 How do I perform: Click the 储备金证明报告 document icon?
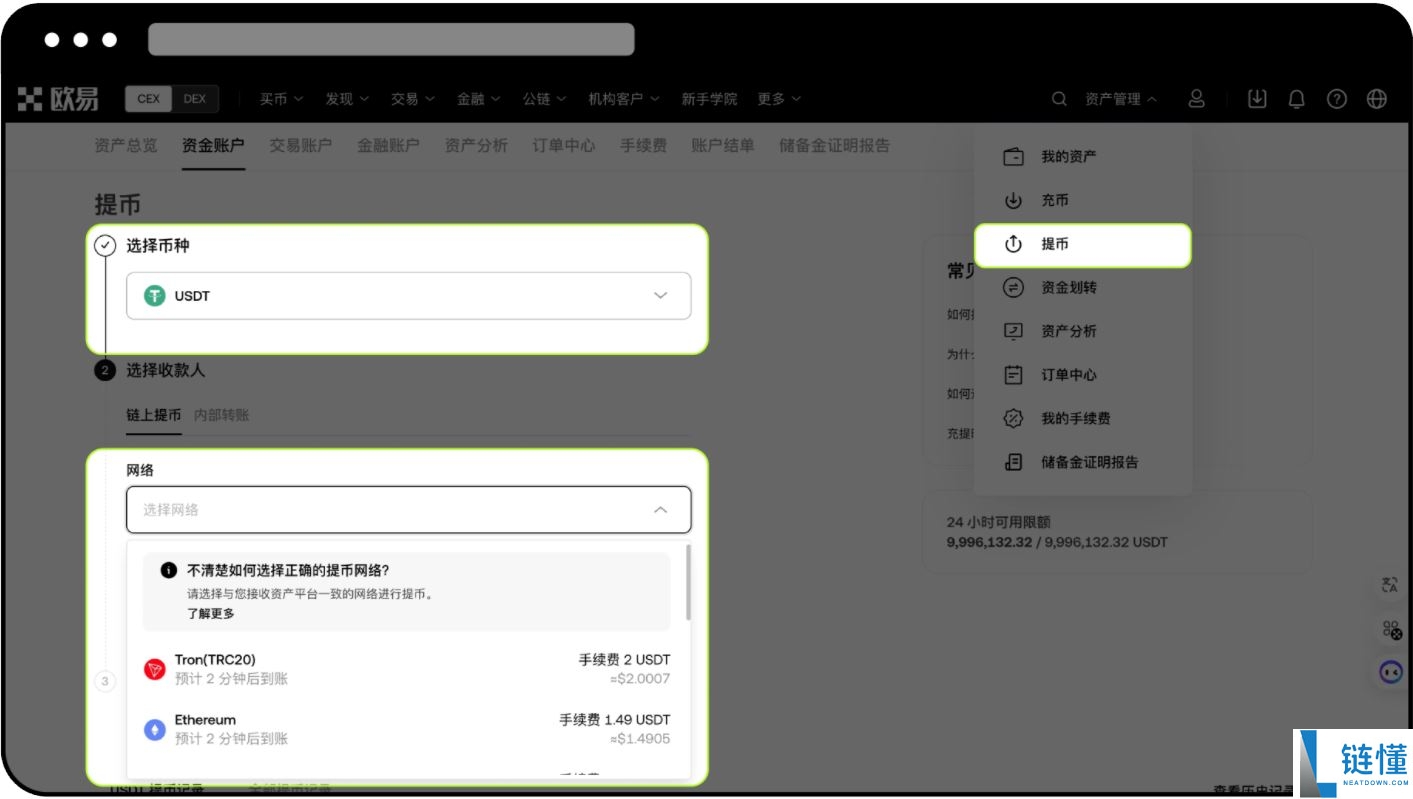pyautogui.click(x=1013, y=462)
